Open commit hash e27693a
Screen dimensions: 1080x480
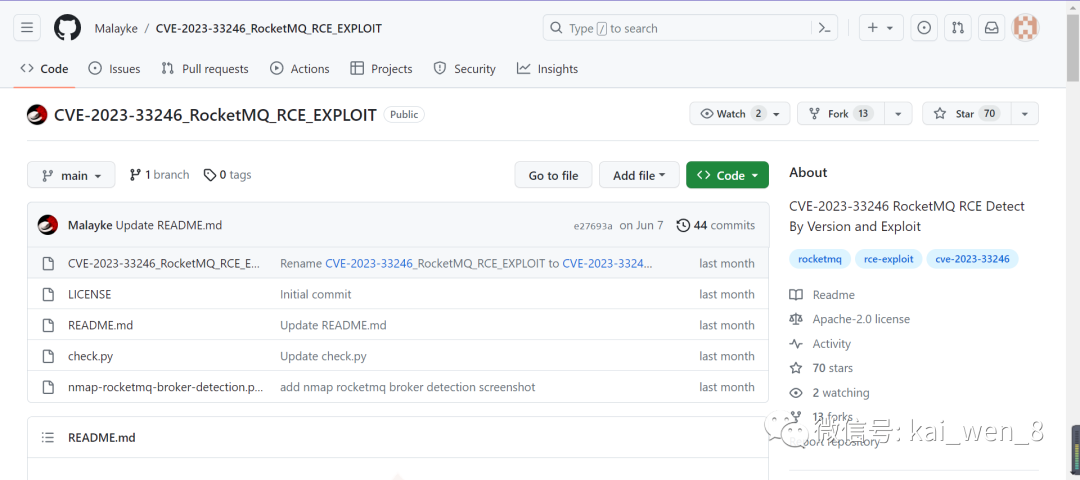click(x=592, y=226)
